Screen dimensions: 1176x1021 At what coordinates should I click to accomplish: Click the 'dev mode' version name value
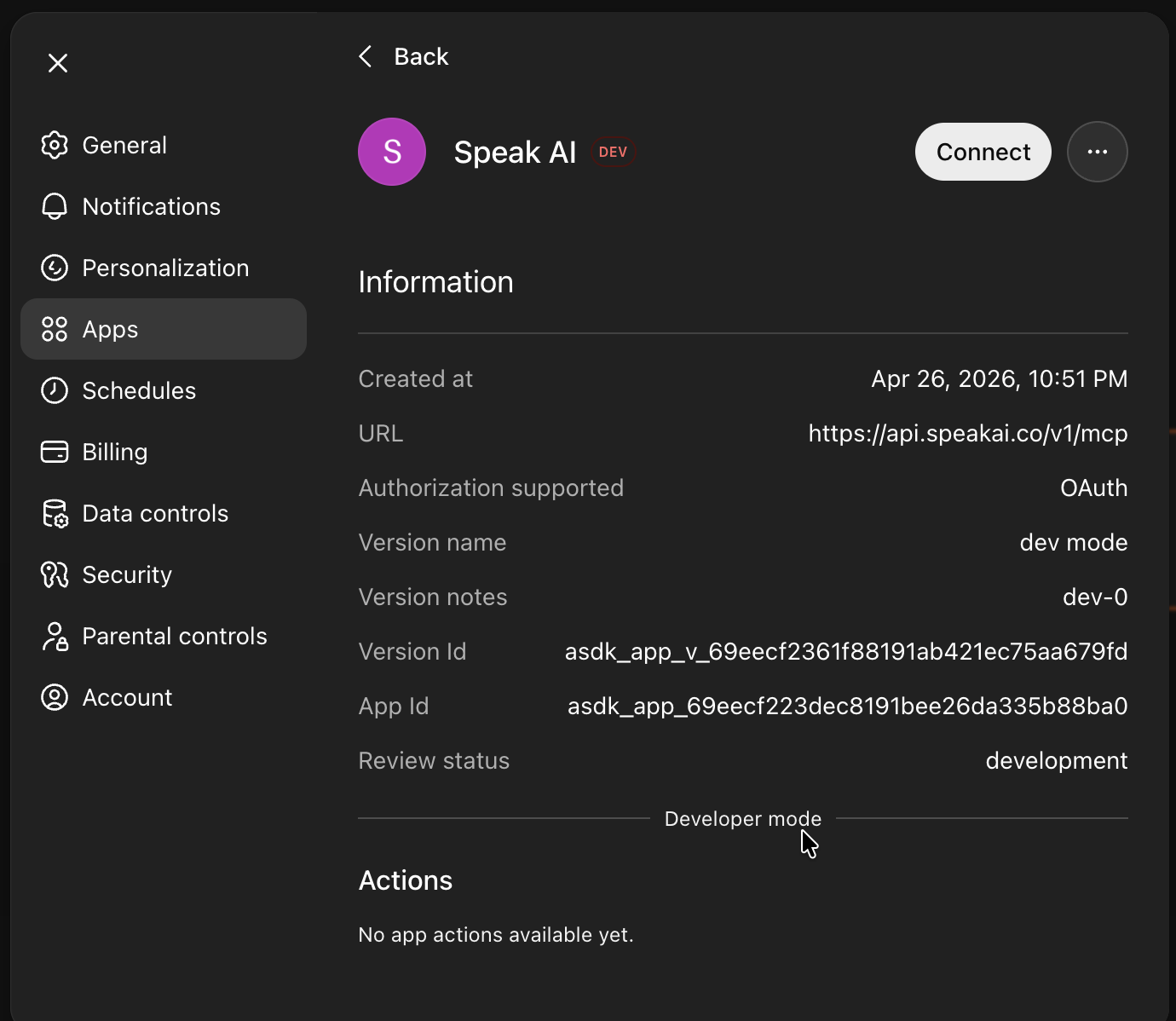tap(1074, 542)
